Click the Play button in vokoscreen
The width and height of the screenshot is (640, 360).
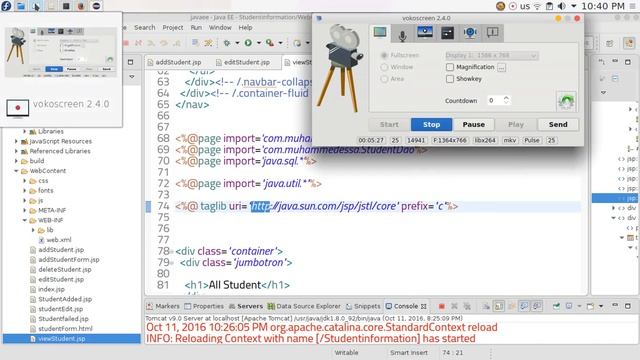point(516,124)
